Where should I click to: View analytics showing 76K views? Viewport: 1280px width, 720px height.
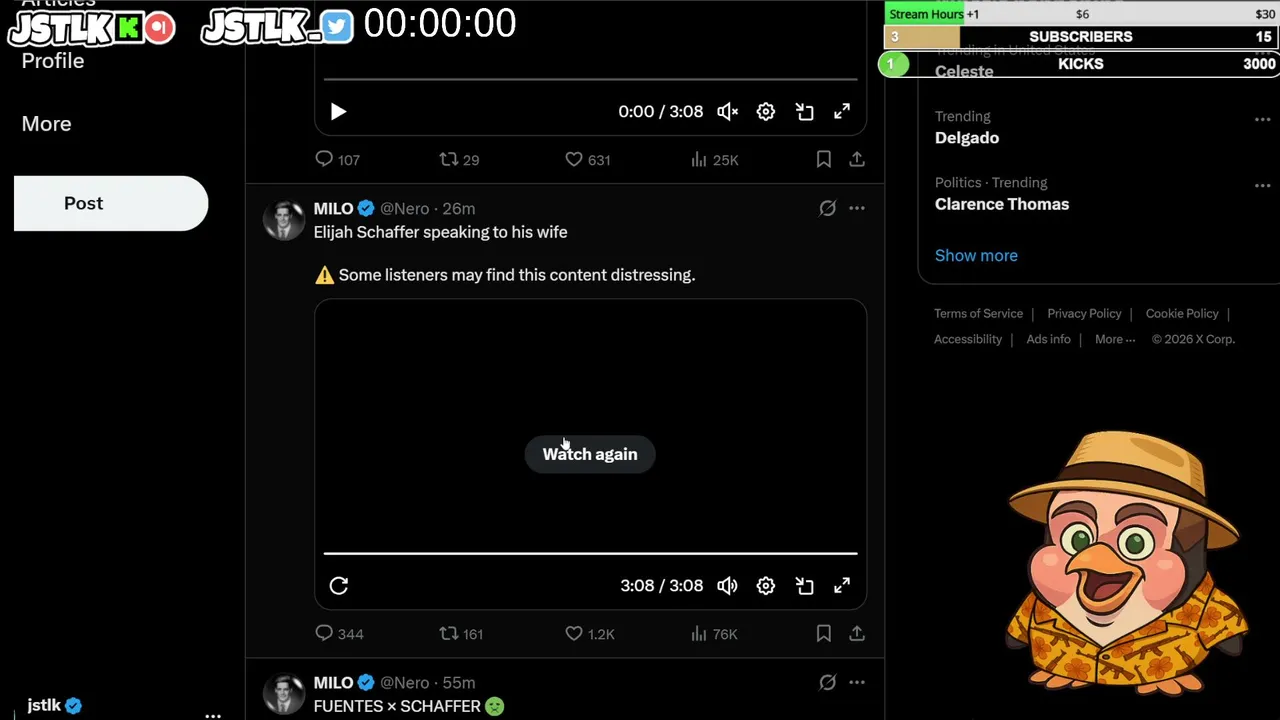coord(714,633)
